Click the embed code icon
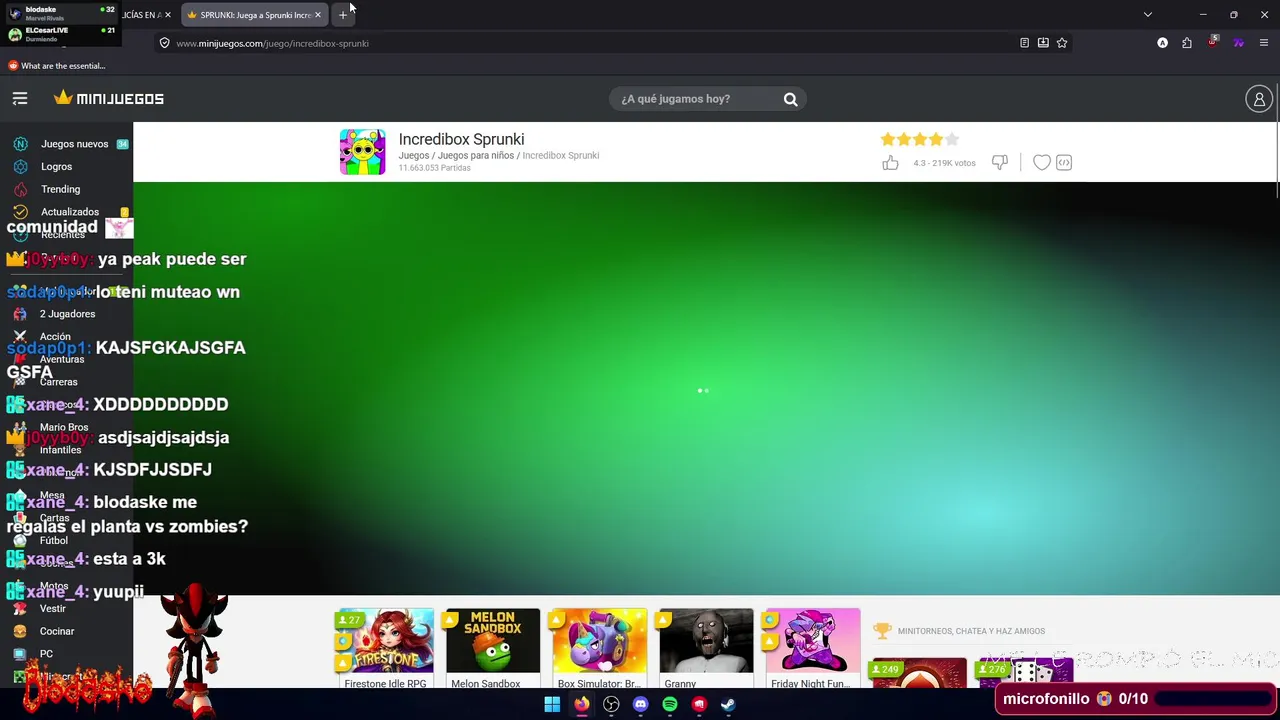 click(1064, 162)
